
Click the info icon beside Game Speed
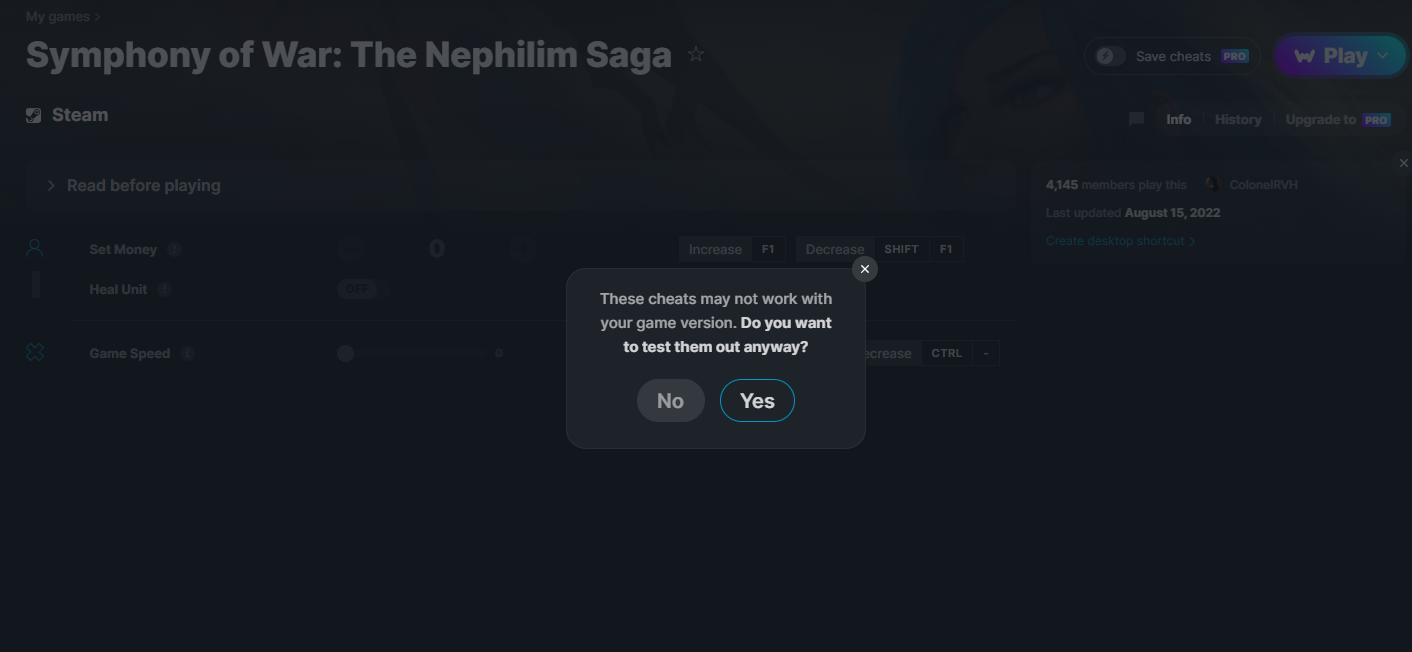[x=187, y=353]
